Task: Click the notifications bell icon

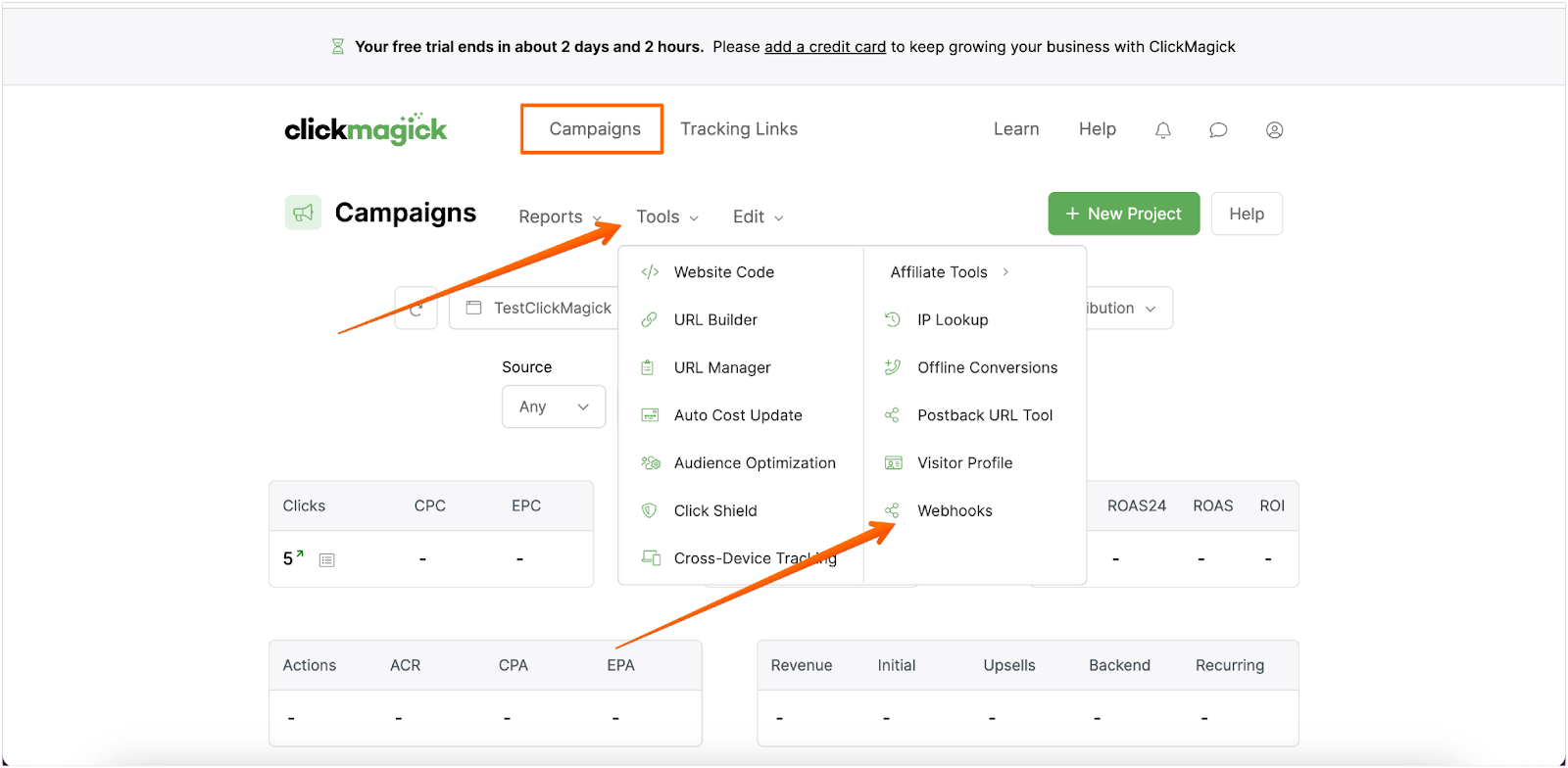Action: [x=1163, y=130]
